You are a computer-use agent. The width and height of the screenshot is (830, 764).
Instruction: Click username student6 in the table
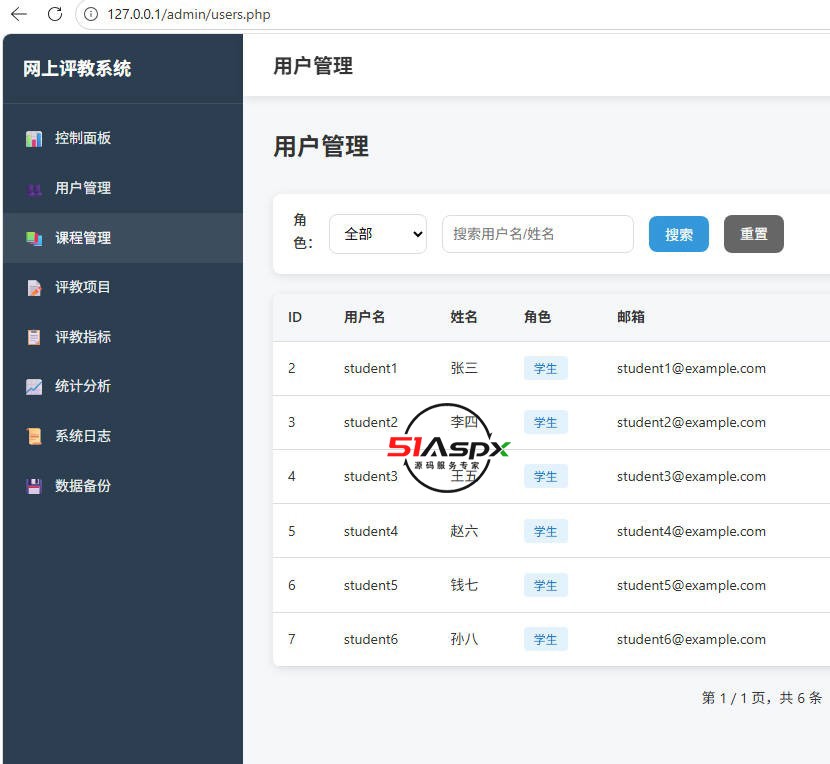pyautogui.click(x=371, y=640)
